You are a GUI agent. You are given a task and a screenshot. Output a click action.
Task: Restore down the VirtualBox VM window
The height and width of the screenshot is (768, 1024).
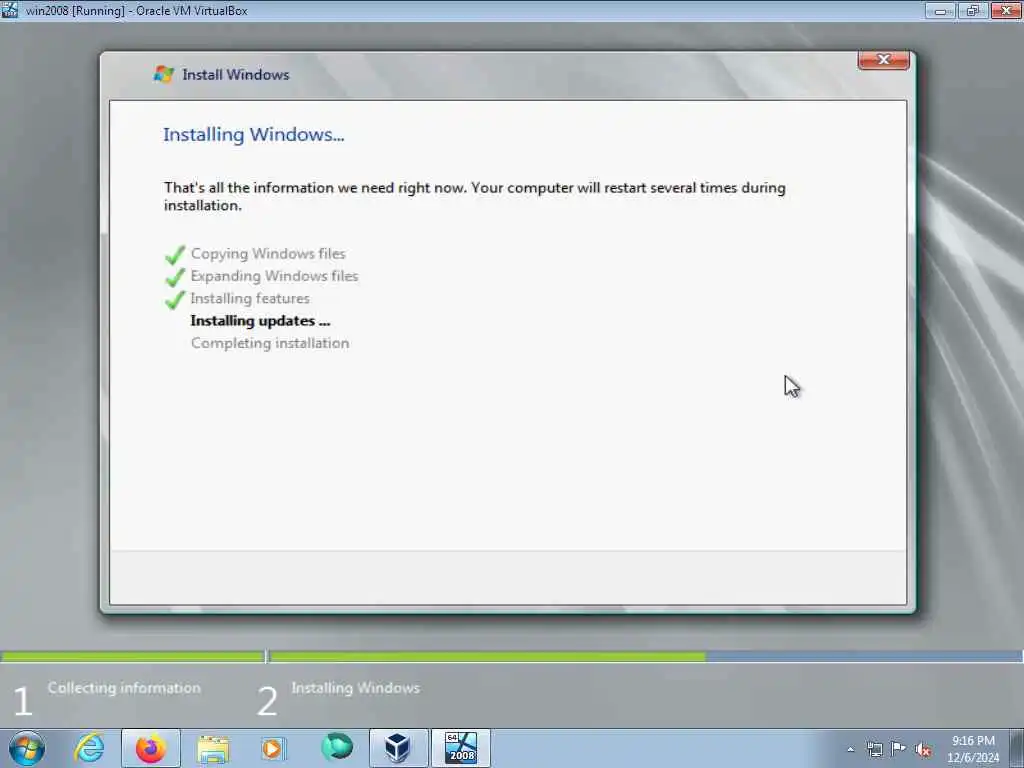pos(973,10)
